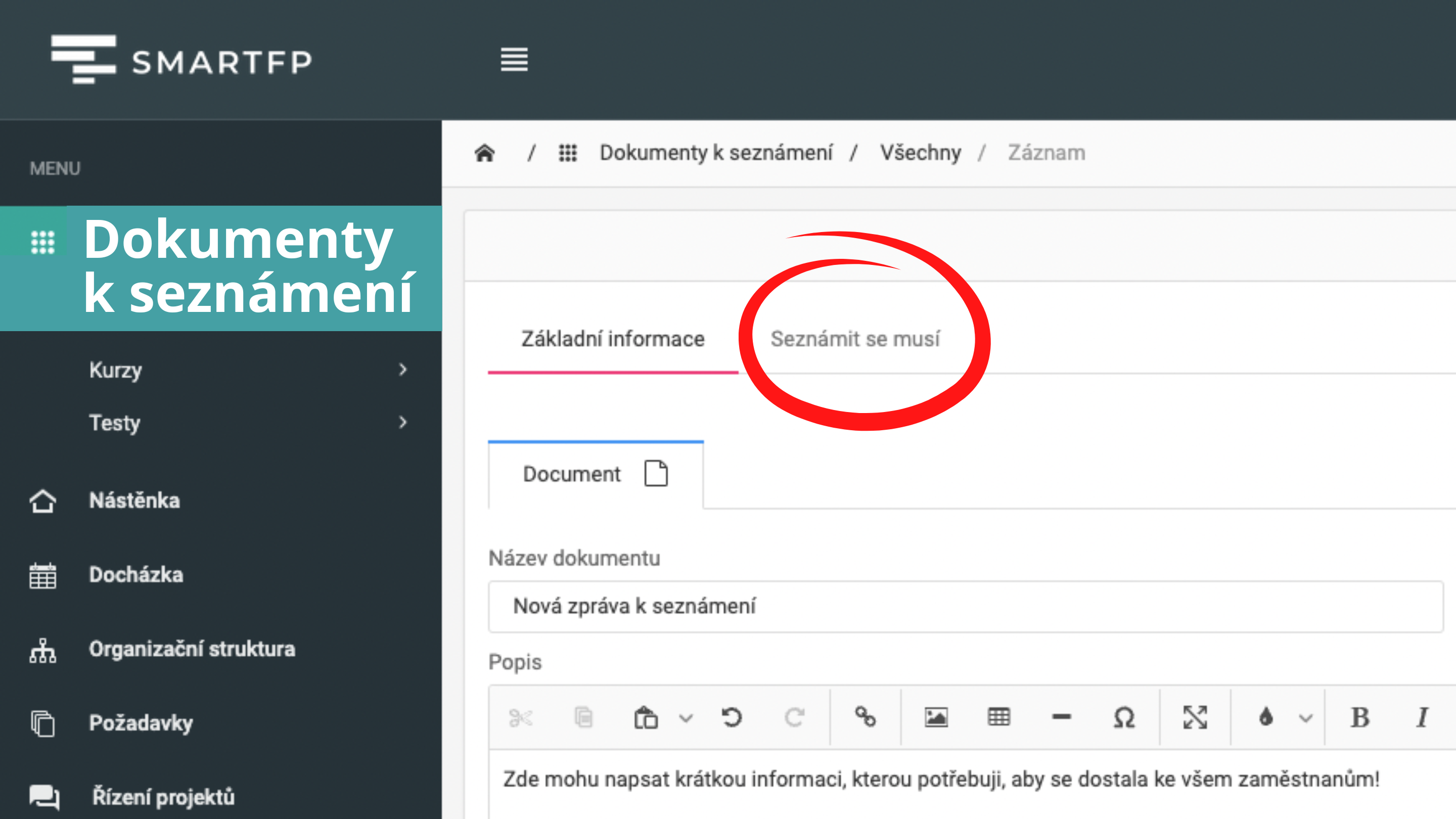Switch to the Seznámit se musí tab
The height and width of the screenshot is (819, 1456).
pyautogui.click(x=854, y=339)
